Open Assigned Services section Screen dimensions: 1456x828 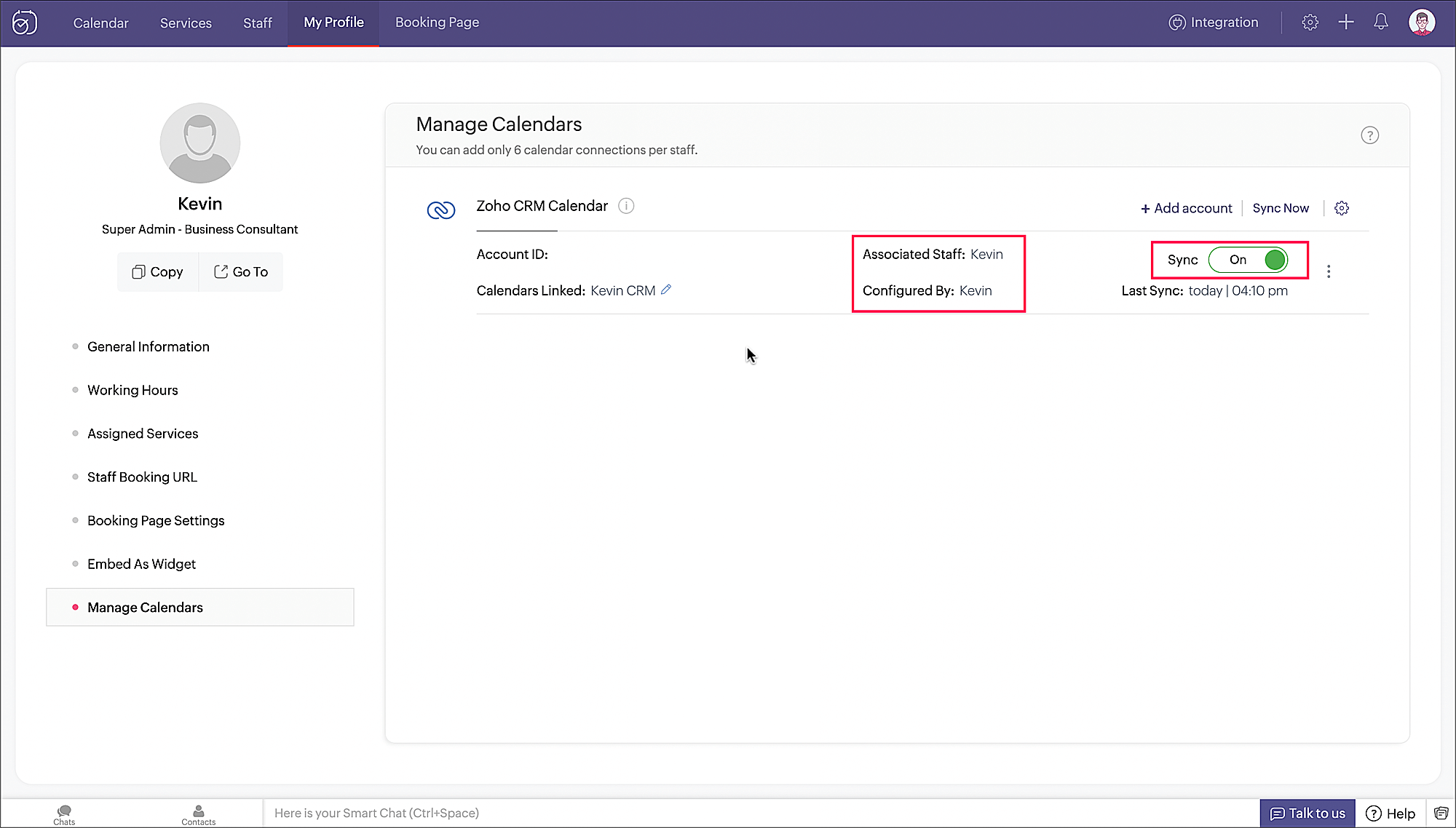[x=143, y=434]
